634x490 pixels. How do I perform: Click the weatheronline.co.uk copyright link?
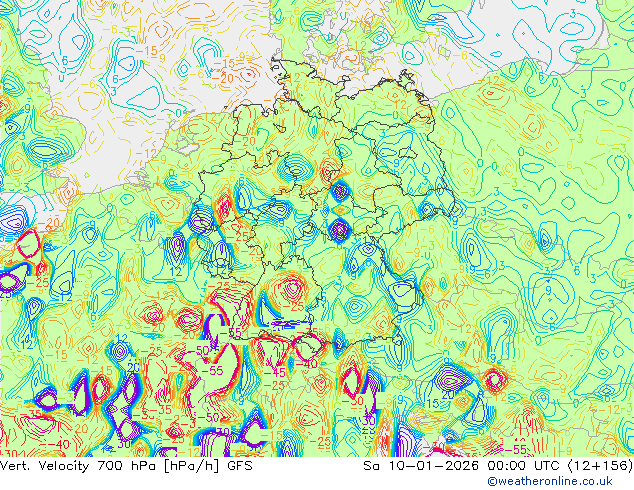click(x=550, y=481)
